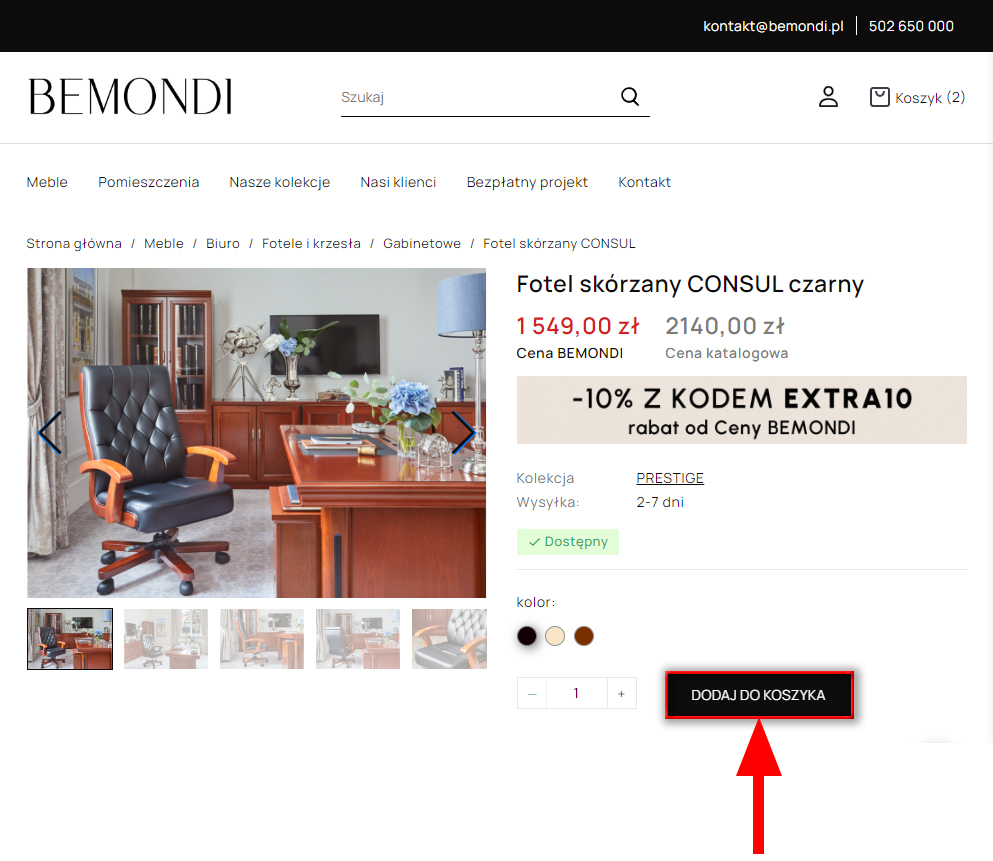Select the second product thumbnail
This screenshot has height=861, width=993.
tap(166, 639)
